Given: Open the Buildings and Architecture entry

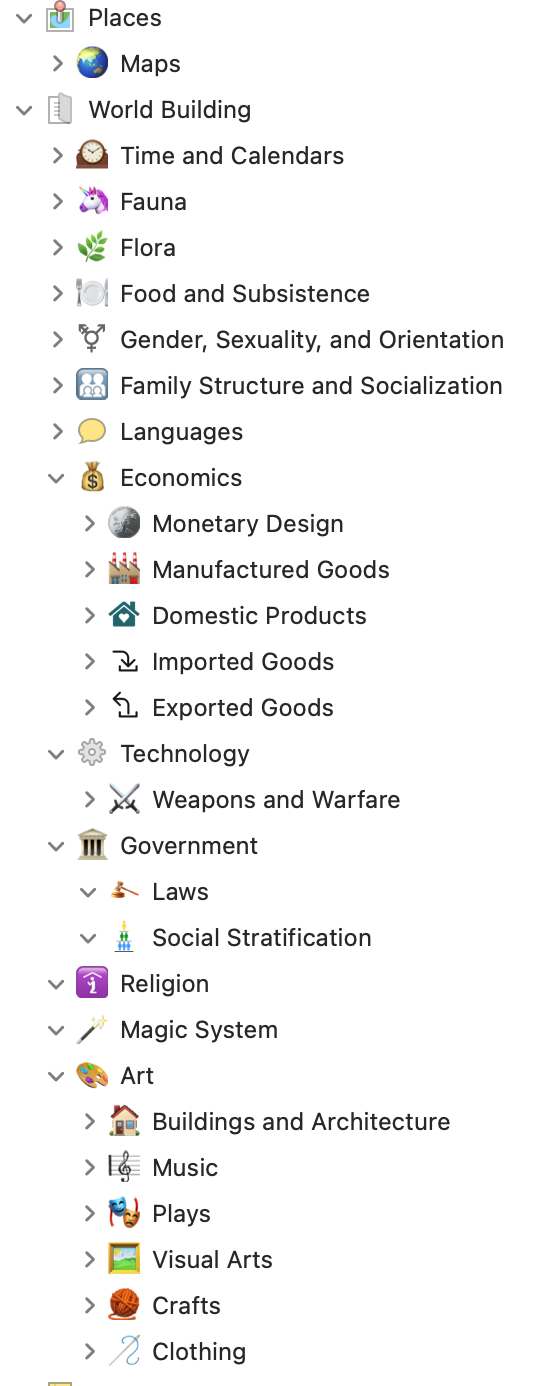Looking at the screenshot, I should pos(301,1122).
